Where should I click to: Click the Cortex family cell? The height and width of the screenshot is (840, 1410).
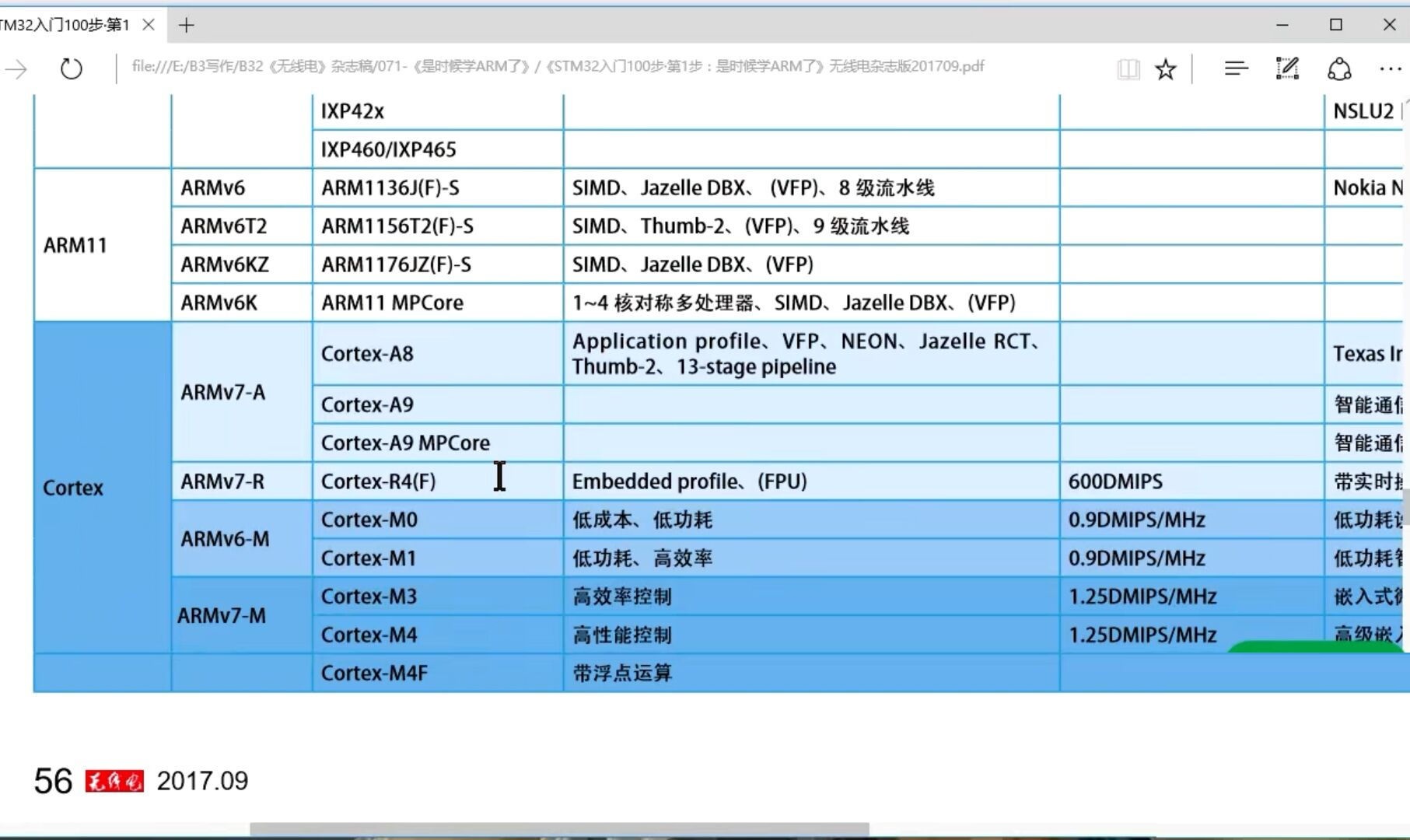coord(102,488)
